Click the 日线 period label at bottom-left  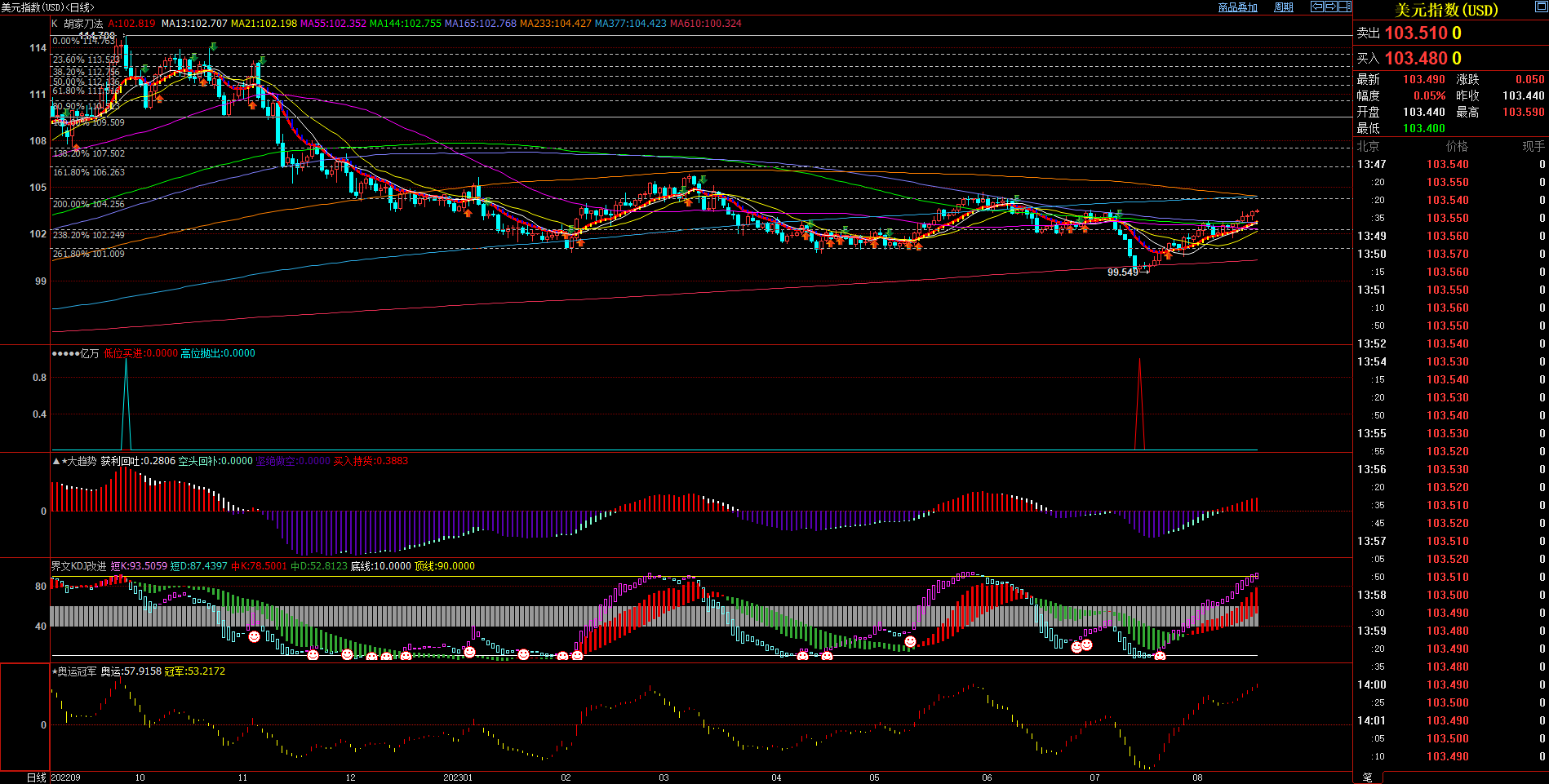[37, 777]
